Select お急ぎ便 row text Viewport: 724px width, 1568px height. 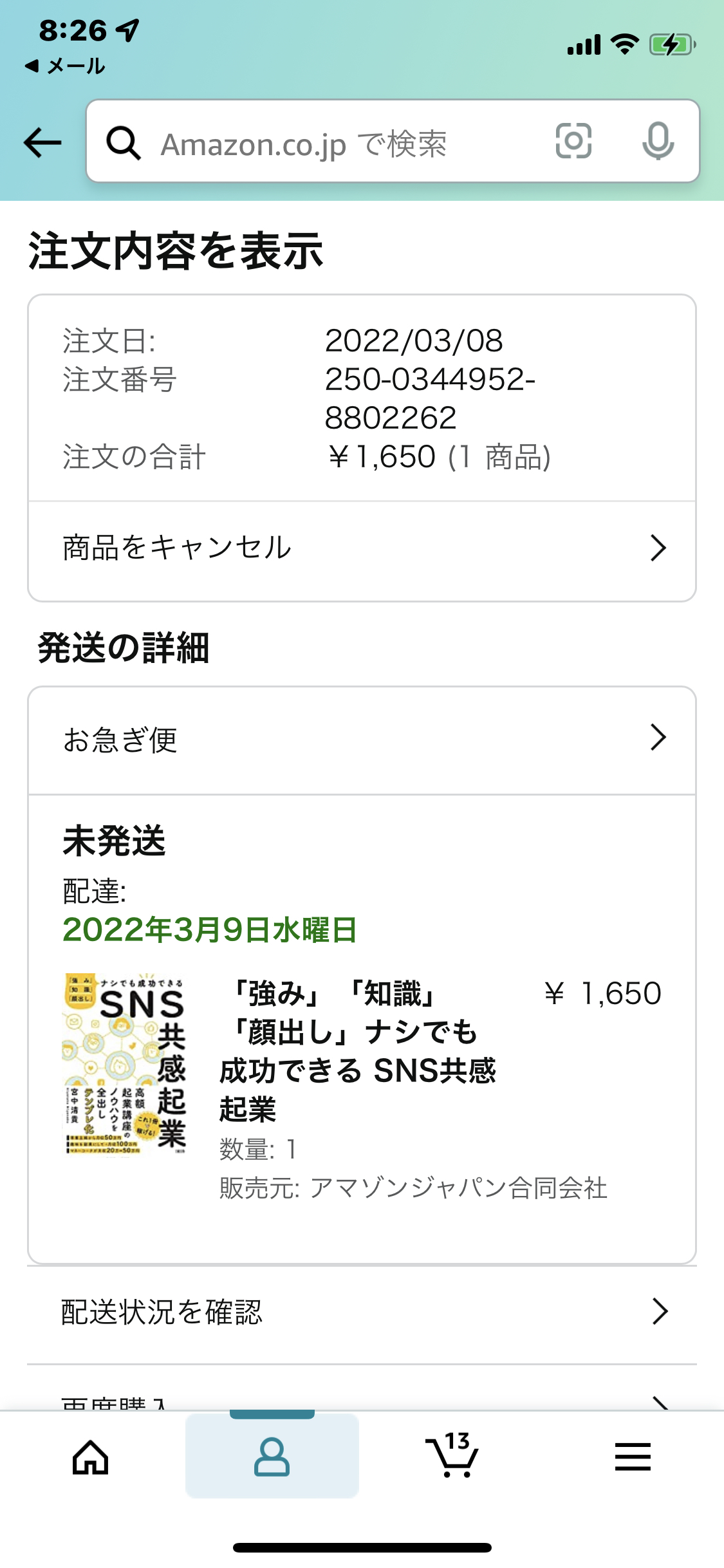120,740
